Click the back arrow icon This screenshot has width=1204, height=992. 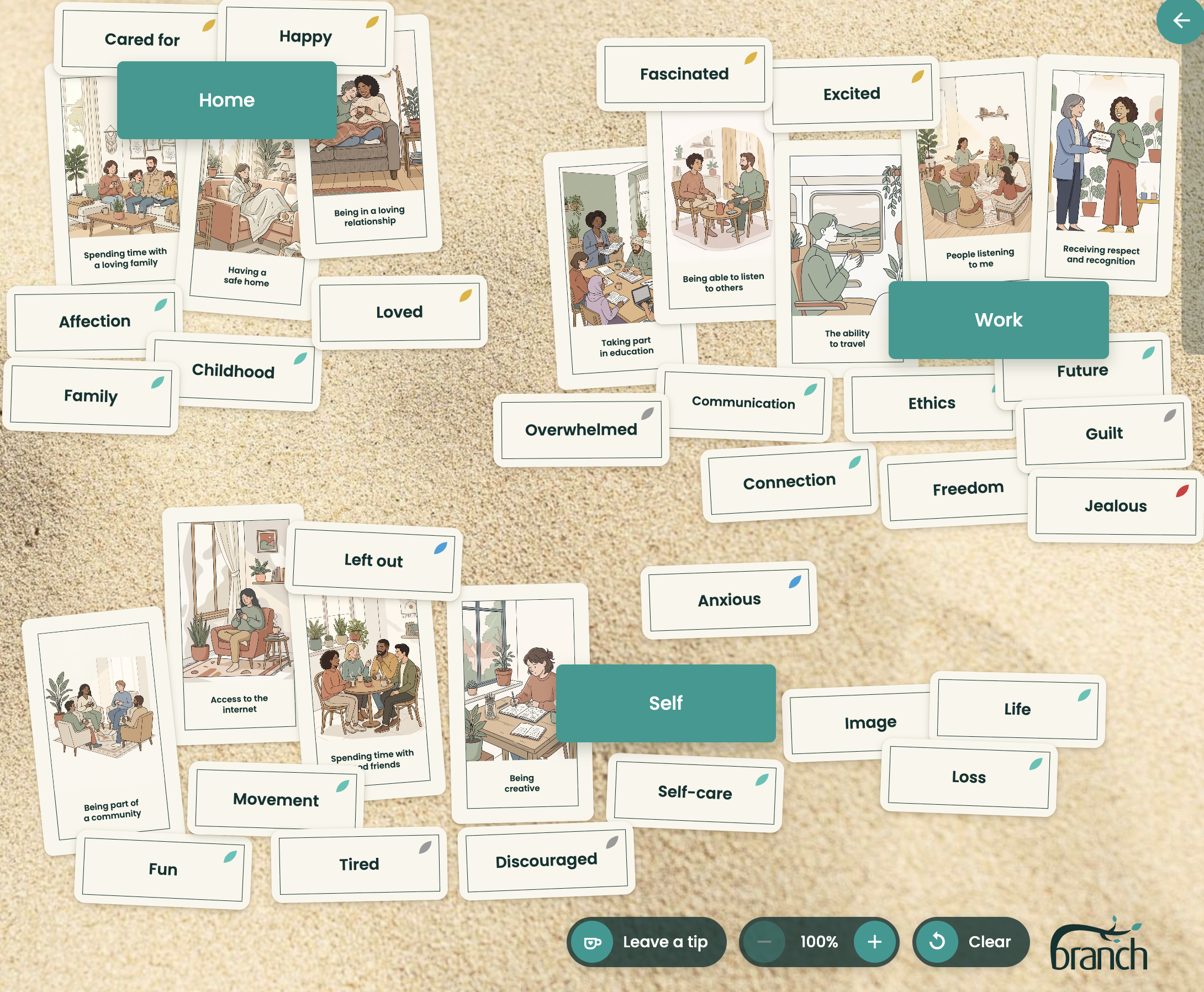click(x=1181, y=20)
